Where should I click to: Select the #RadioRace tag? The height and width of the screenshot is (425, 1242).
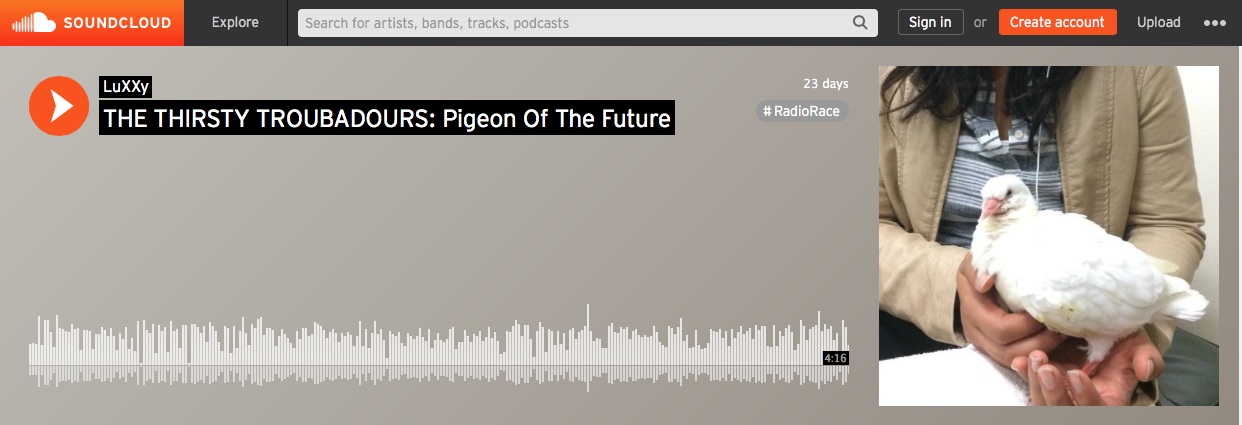[x=802, y=111]
